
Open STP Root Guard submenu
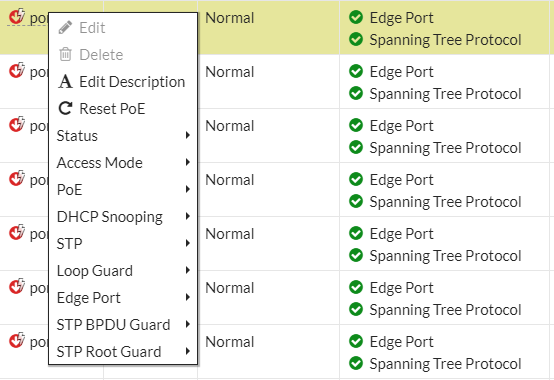click(123, 352)
